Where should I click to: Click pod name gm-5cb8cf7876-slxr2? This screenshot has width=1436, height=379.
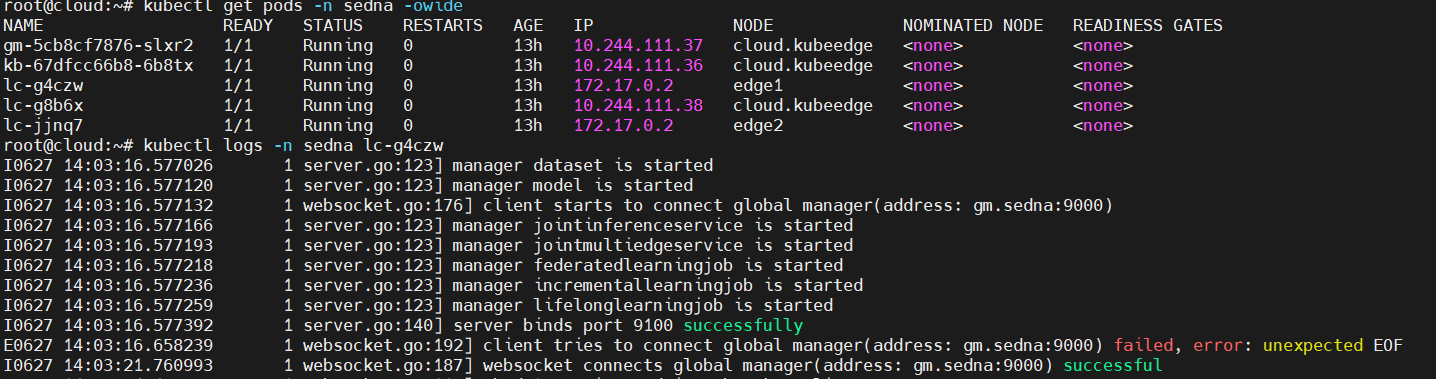pyautogui.click(x=98, y=46)
